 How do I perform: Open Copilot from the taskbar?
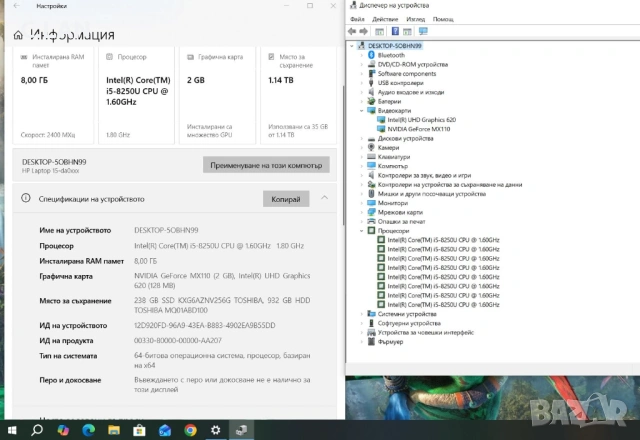click(63, 430)
